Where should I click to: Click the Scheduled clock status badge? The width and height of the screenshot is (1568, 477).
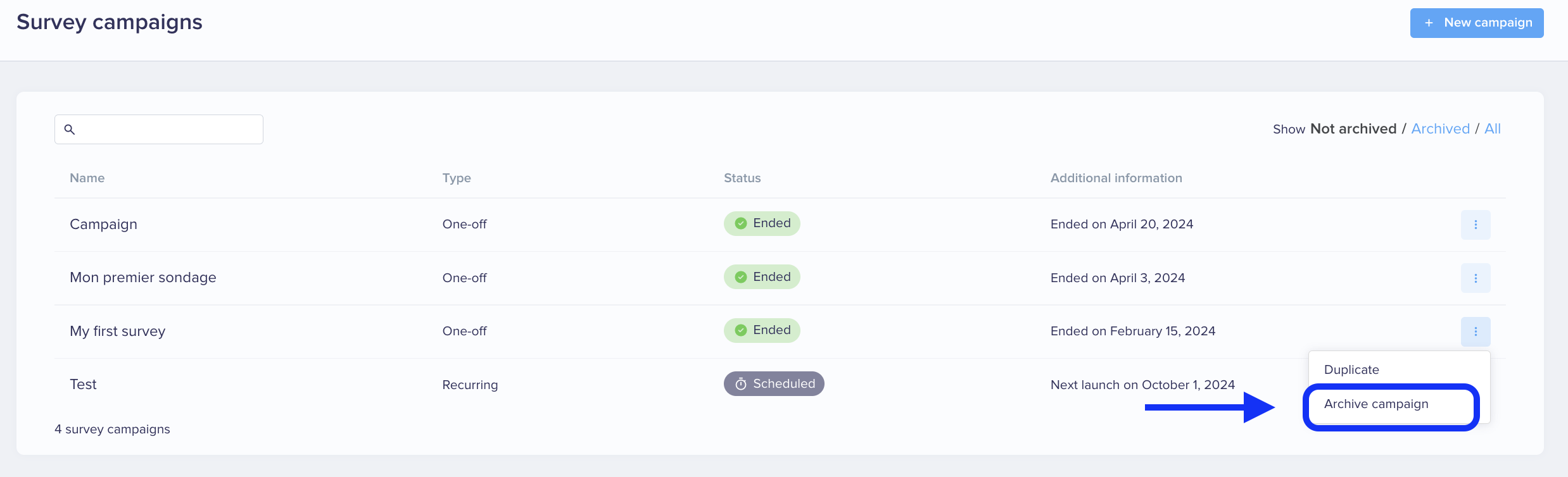click(x=774, y=383)
